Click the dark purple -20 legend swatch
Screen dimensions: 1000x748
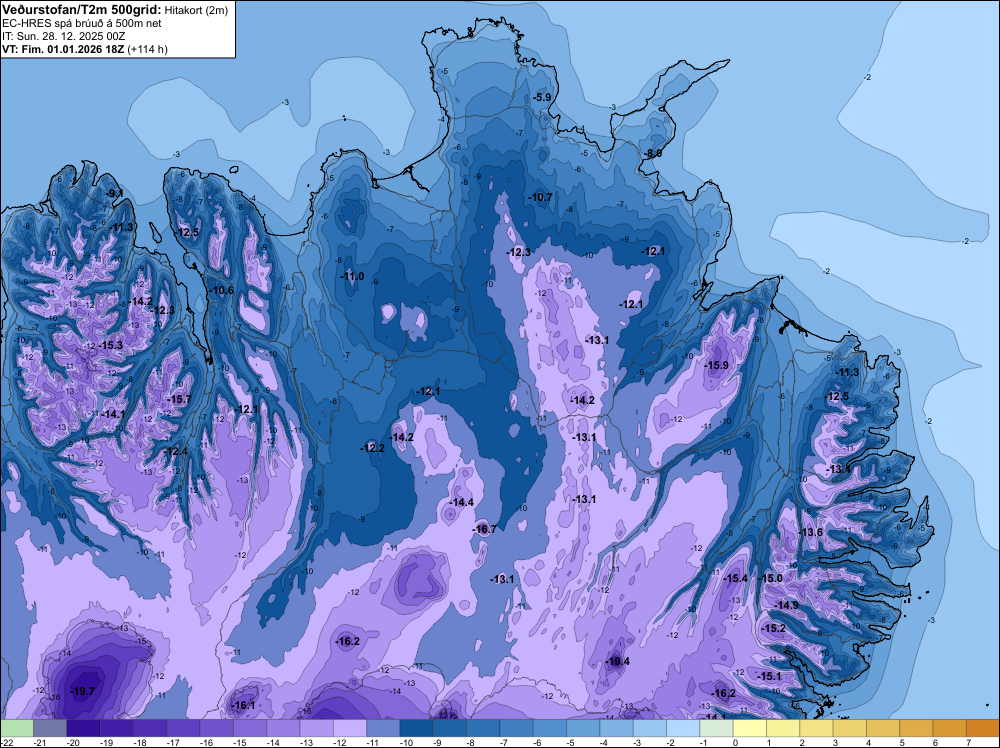click(84, 728)
